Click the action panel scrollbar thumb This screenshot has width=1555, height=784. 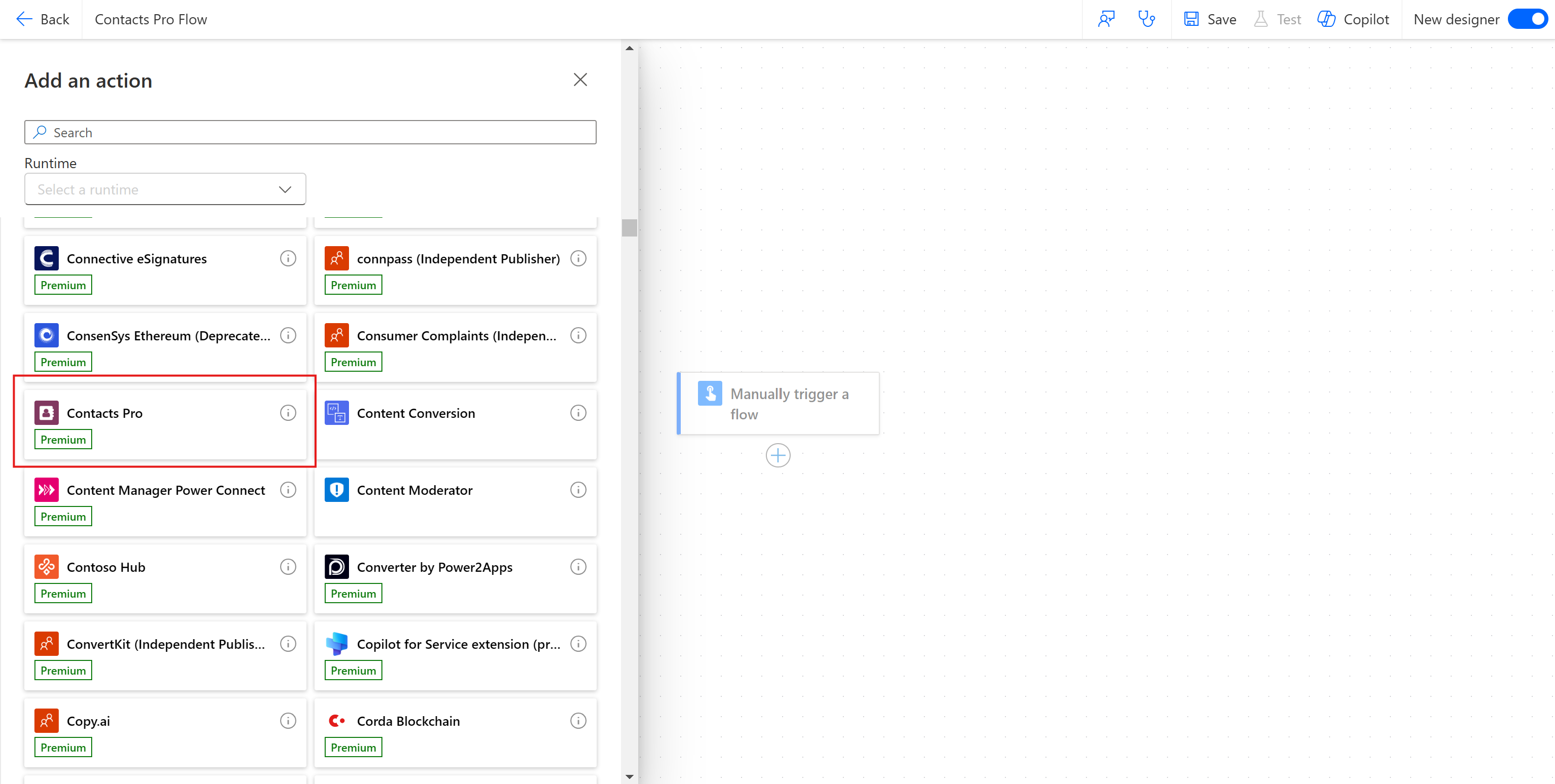pos(630,227)
